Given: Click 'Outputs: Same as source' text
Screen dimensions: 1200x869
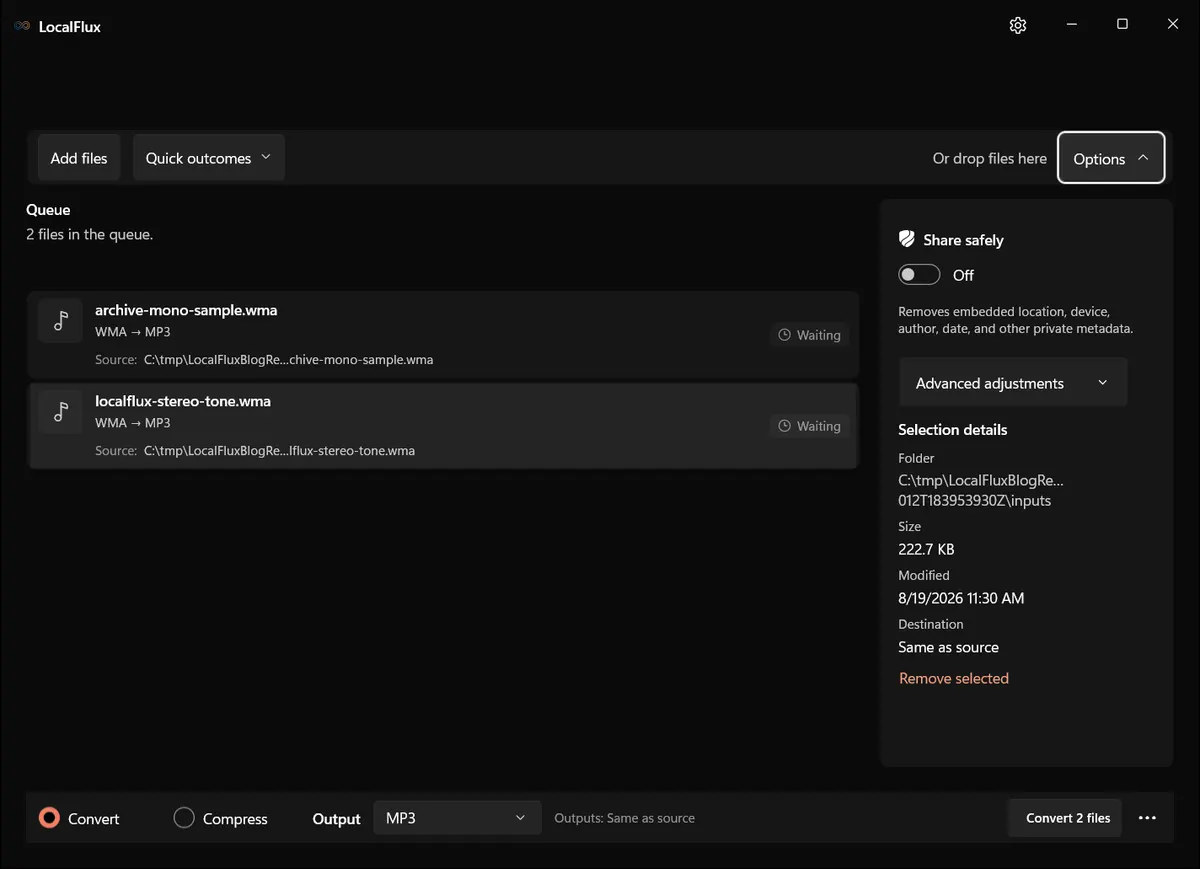Looking at the screenshot, I should [x=625, y=818].
